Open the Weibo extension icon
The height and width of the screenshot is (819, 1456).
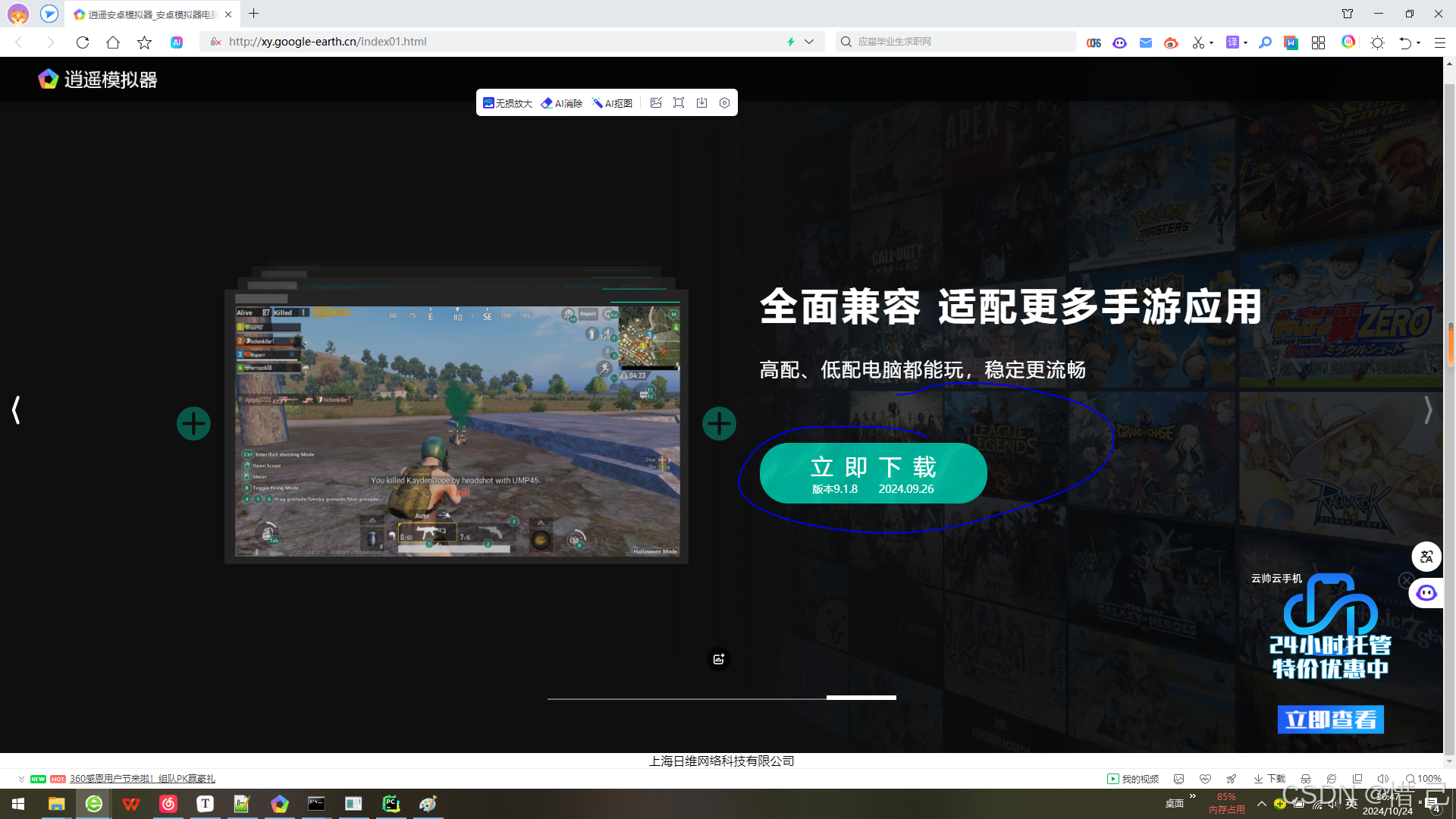(1171, 43)
